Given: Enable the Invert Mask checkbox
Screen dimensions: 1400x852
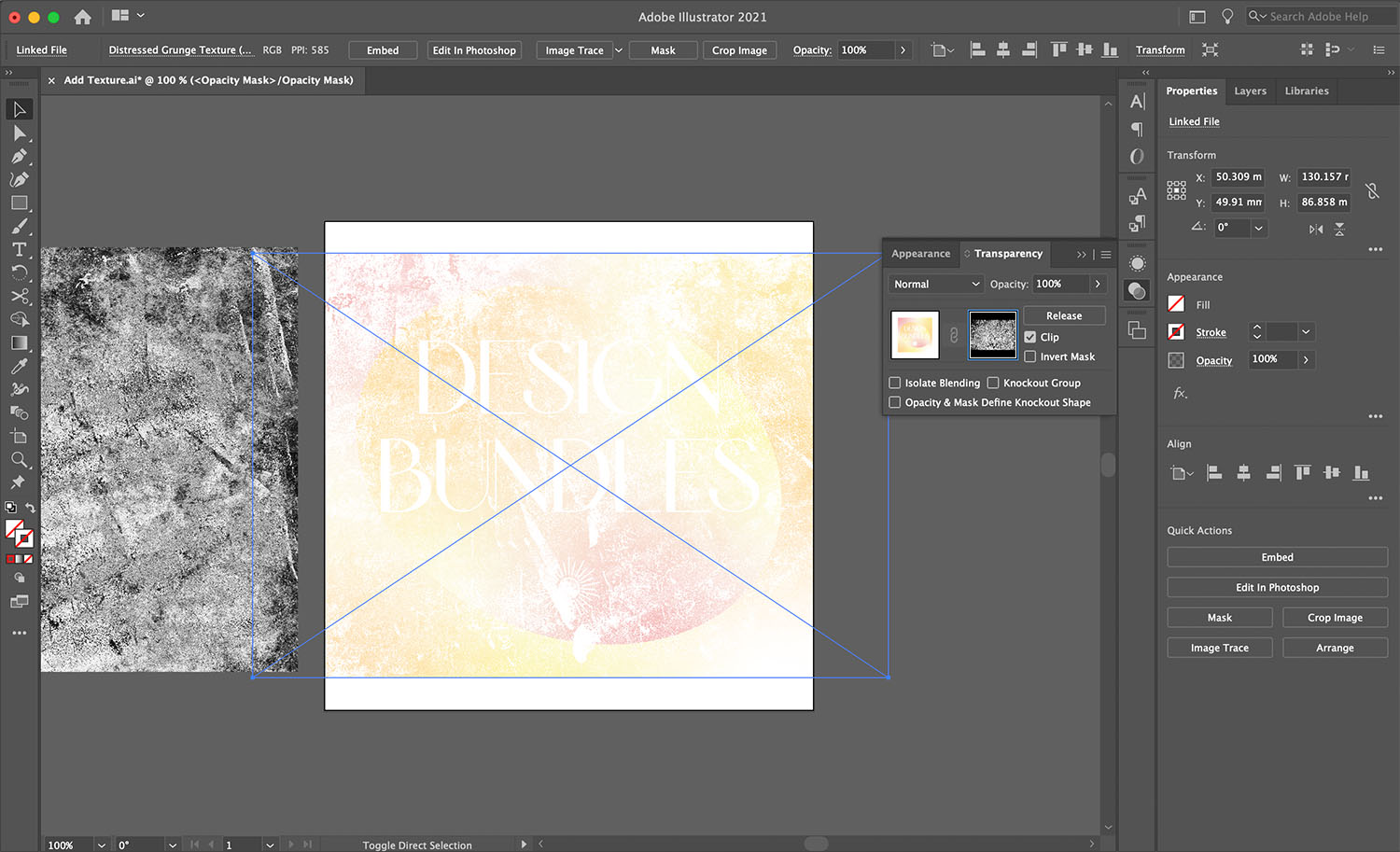Looking at the screenshot, I should 1030,356.
